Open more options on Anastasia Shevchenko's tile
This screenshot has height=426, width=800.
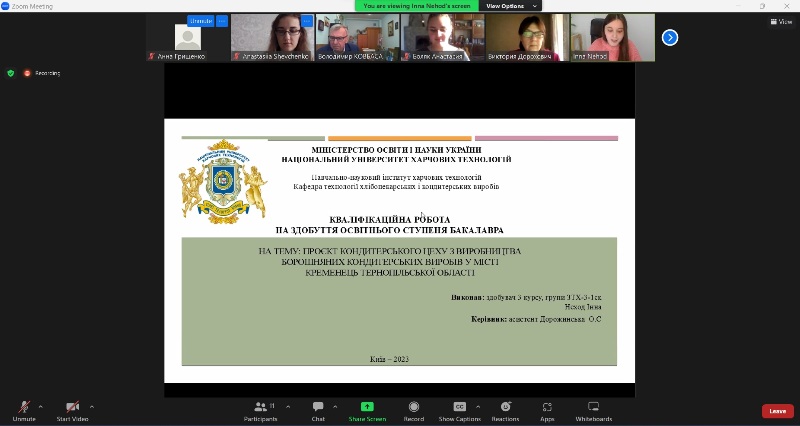[x=307, y=21]
